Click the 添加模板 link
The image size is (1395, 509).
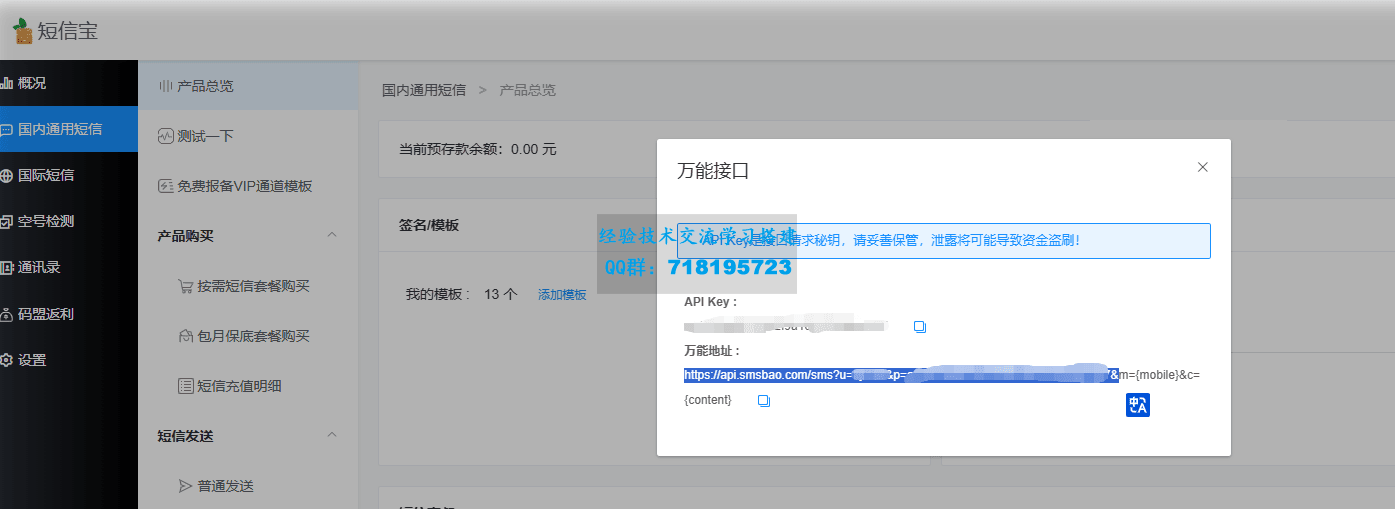[x=562, y=295]
